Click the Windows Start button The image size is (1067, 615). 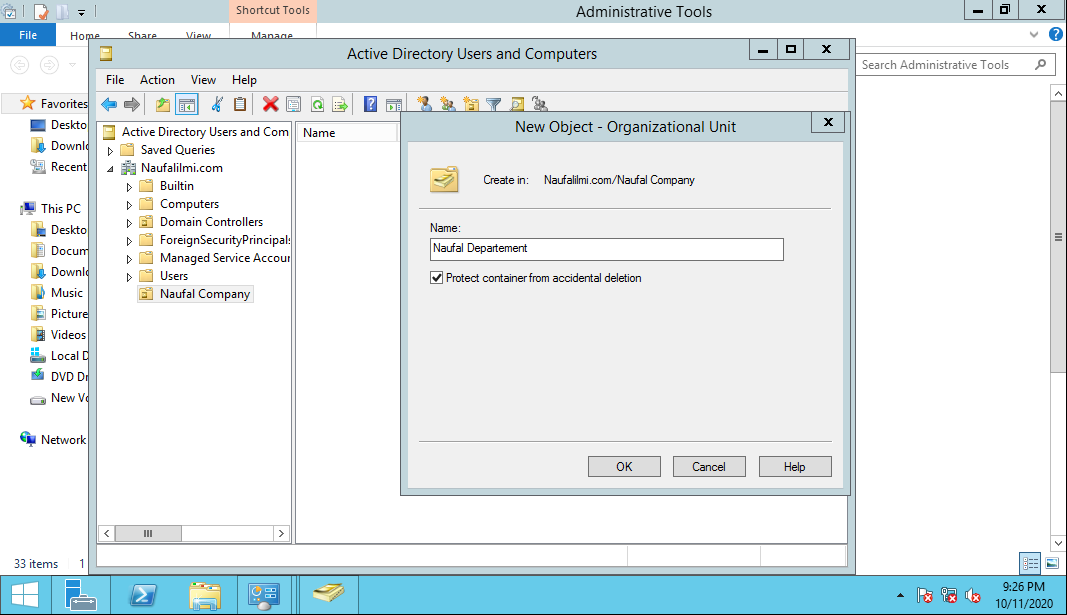pyautogui.click(x=25, y=595)
